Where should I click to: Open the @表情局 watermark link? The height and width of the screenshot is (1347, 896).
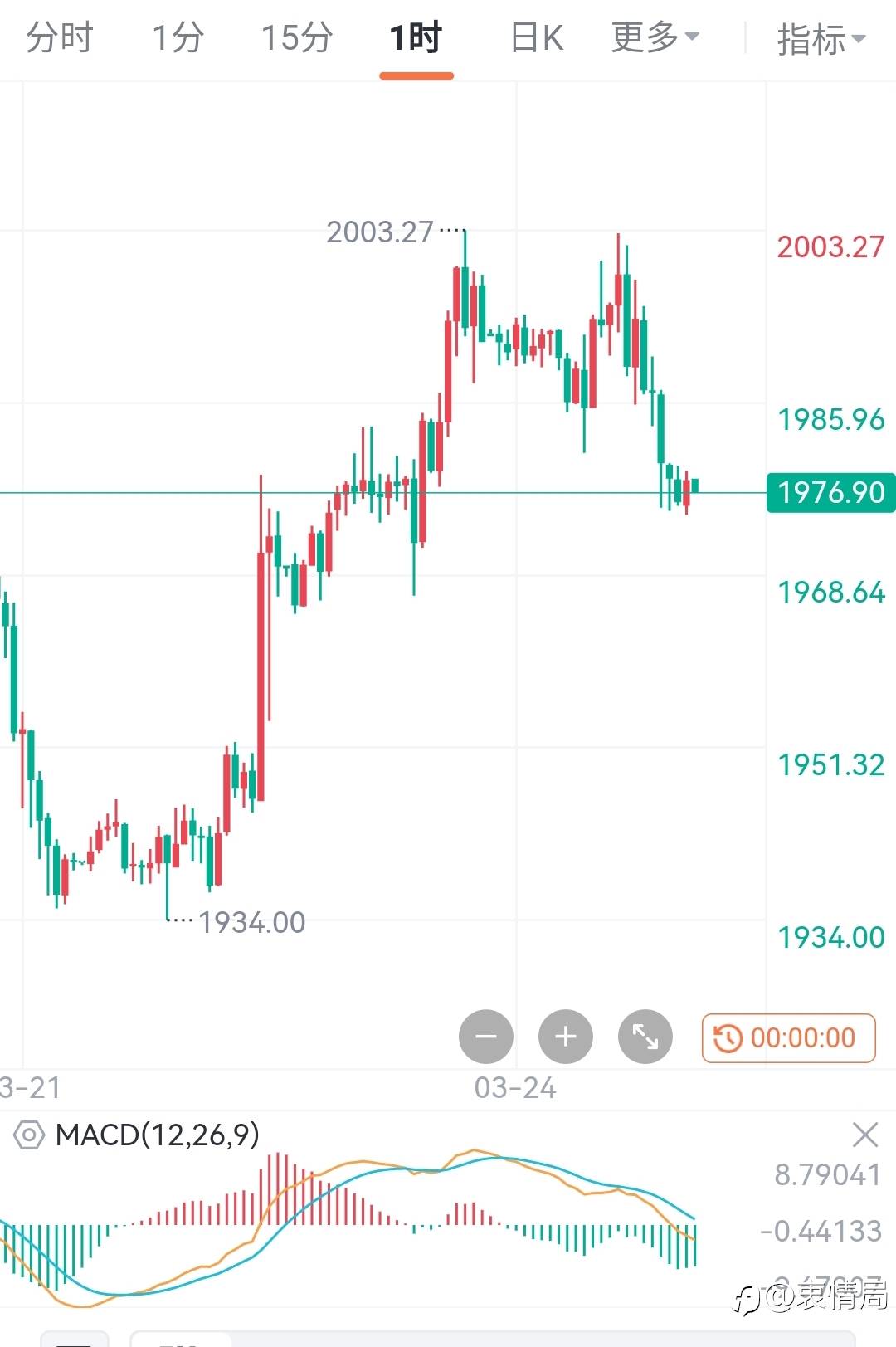[826, 1296]
